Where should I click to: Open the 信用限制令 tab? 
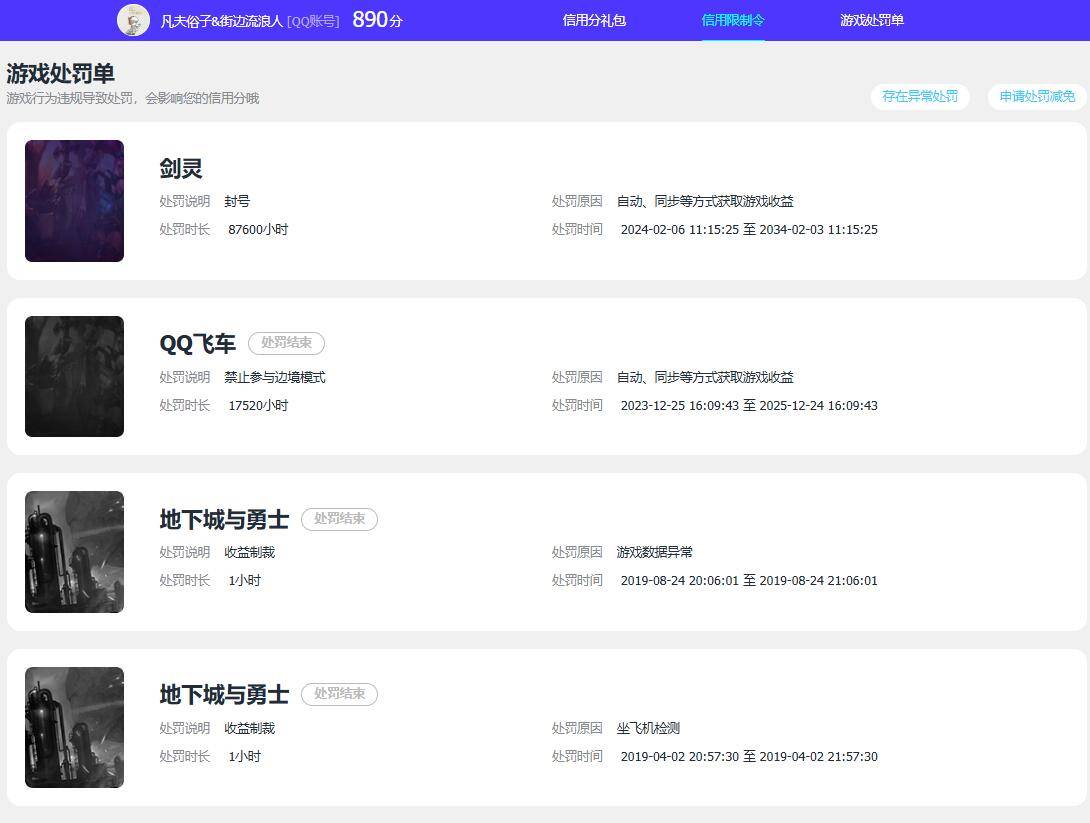pos(733,20)
